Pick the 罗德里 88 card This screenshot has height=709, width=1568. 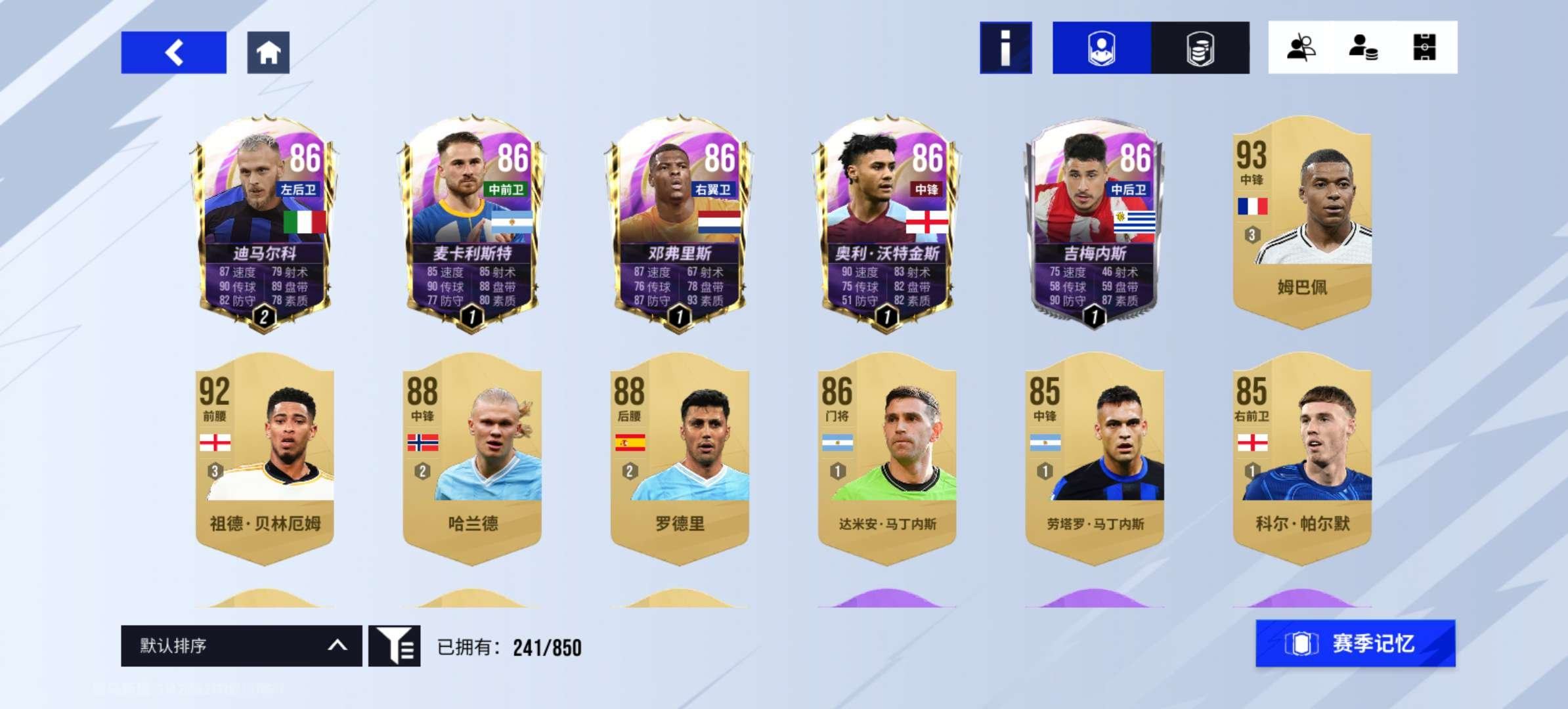pos(680,458)
